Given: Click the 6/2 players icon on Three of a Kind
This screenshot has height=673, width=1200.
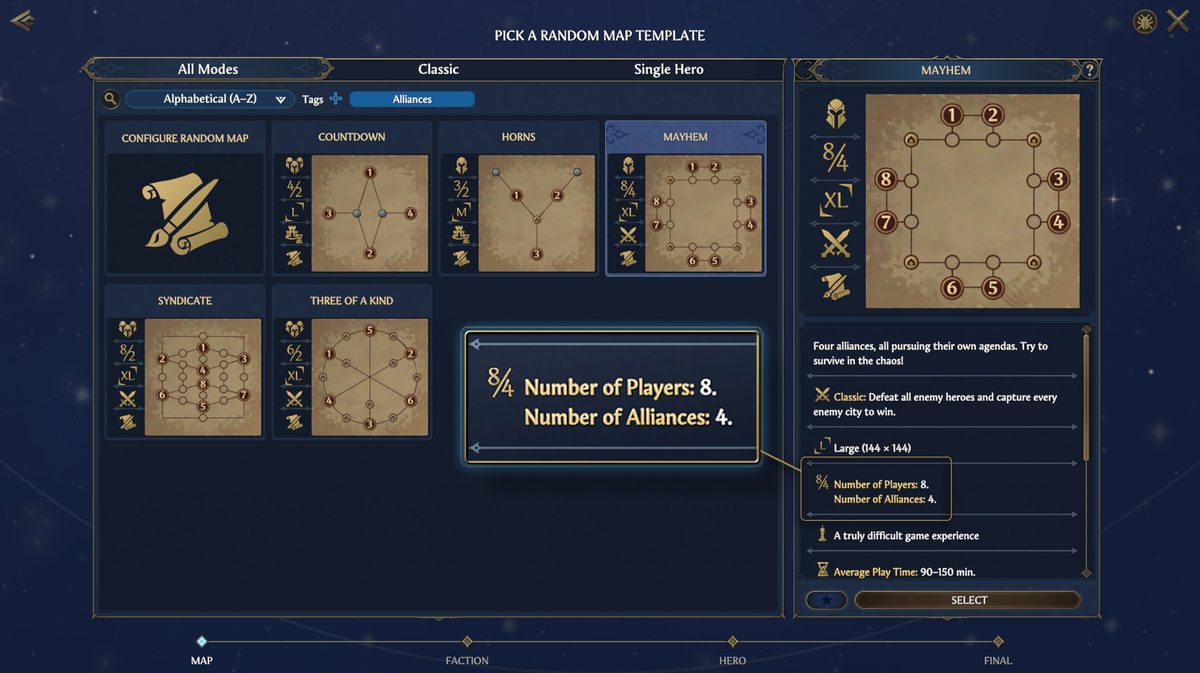Looking at the screenshot, I should [294, 352].
